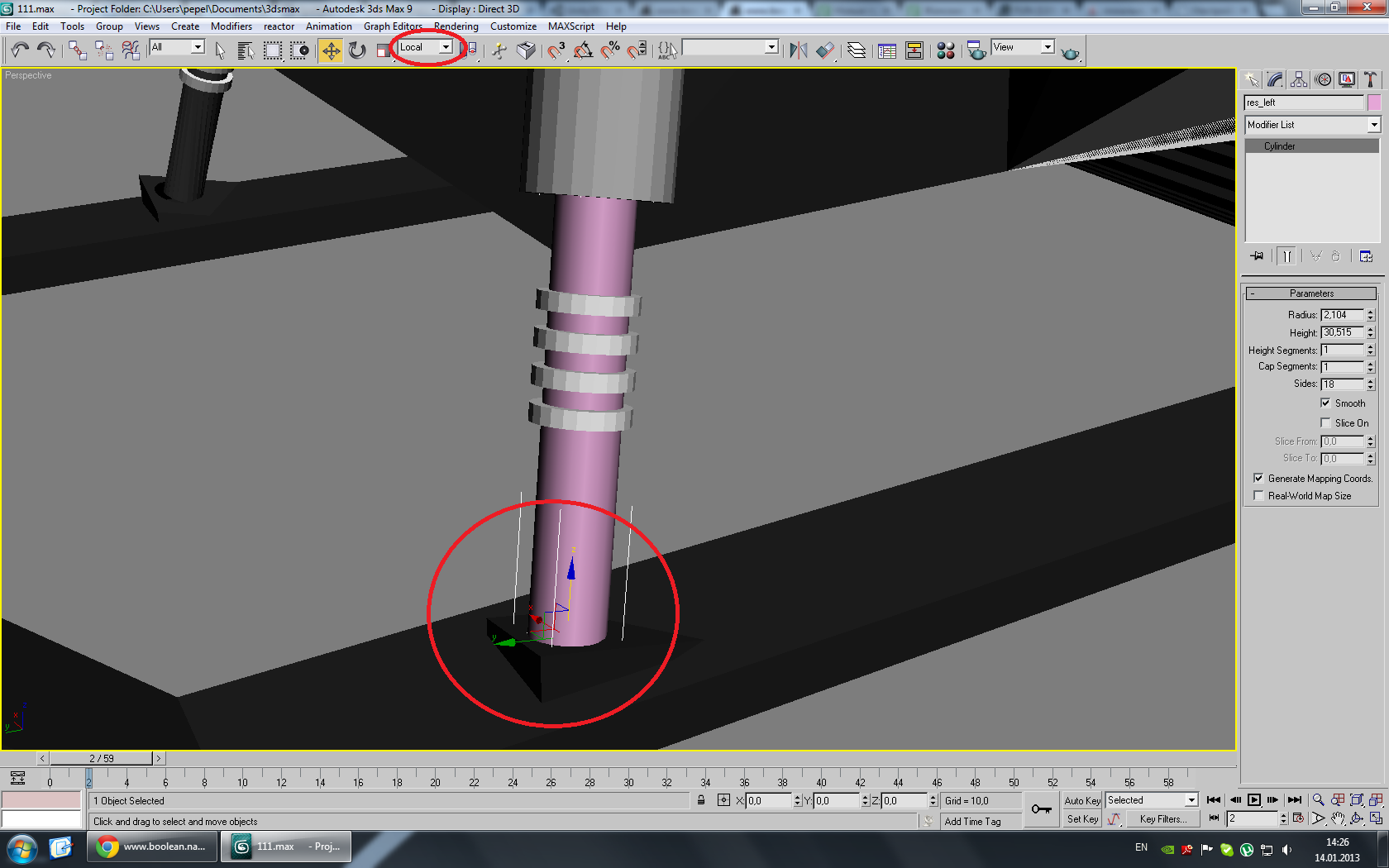The image size is (1389, 868).
Task: Activate the Bind to Space Warp tool
Action: click(x=131, y=51)
